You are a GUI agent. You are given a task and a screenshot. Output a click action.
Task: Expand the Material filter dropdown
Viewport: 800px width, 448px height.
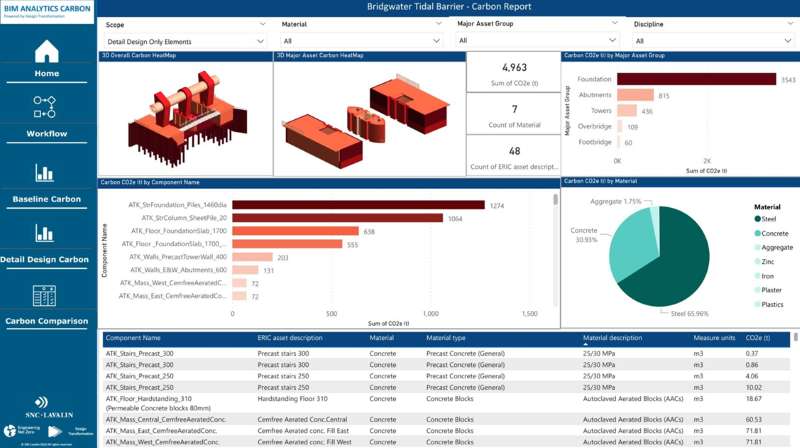click(x=361, y=41)
